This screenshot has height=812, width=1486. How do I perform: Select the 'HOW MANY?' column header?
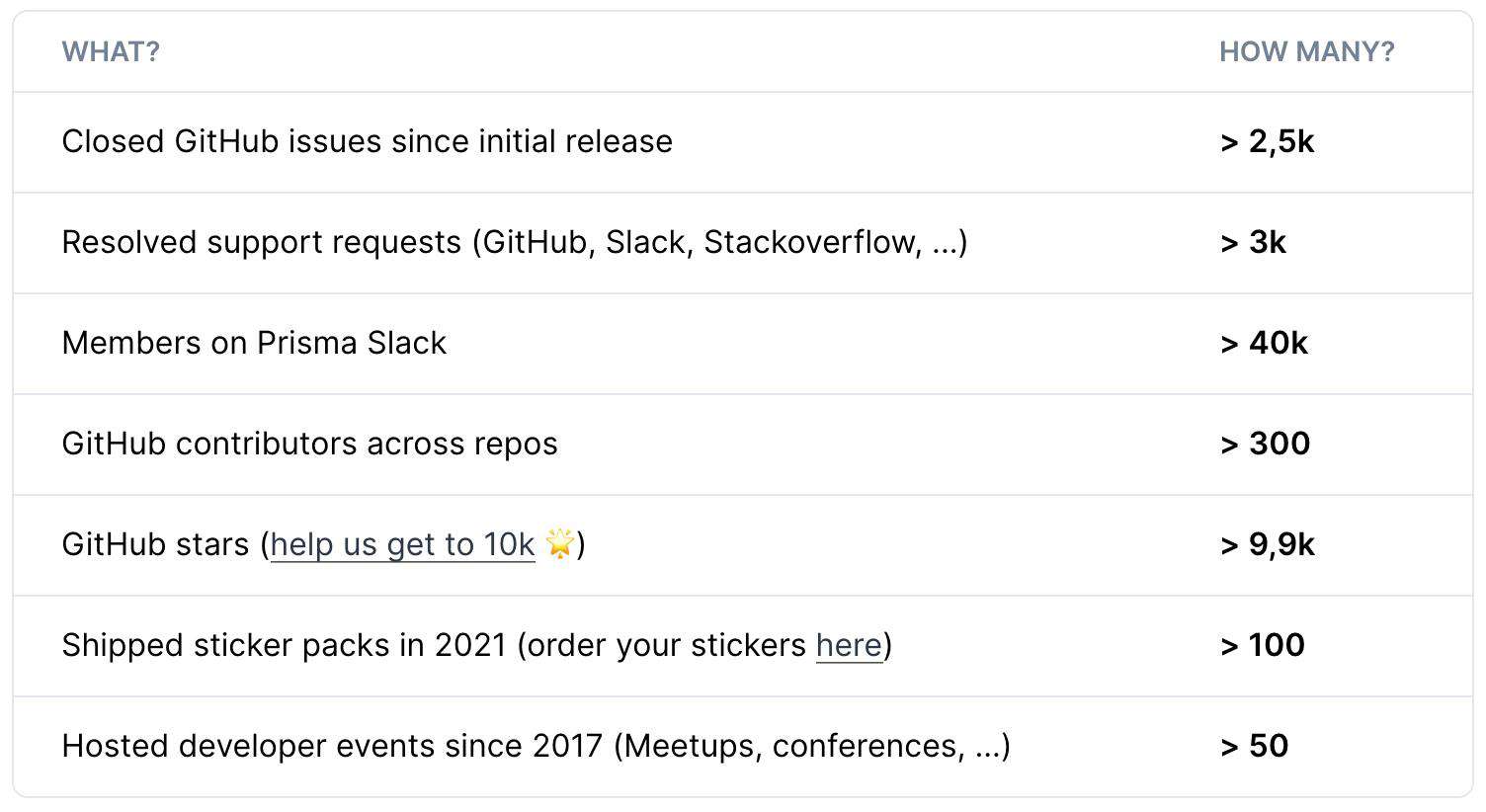click(1306, 51)
